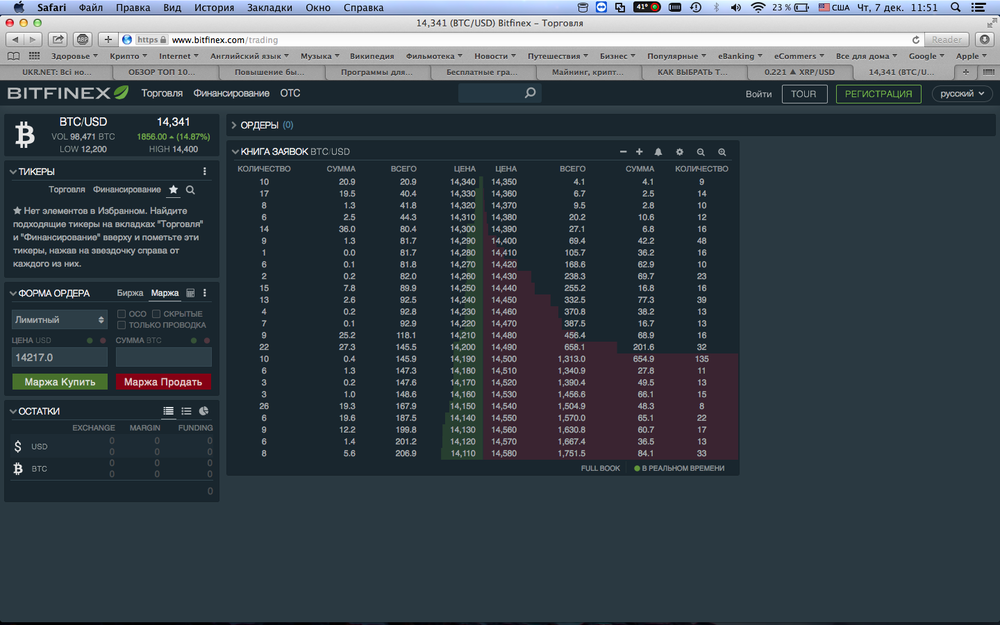Show balances as pie chart icon
Image resolution: width=1000 pixels, height=625 pixels.
point(204,411)
